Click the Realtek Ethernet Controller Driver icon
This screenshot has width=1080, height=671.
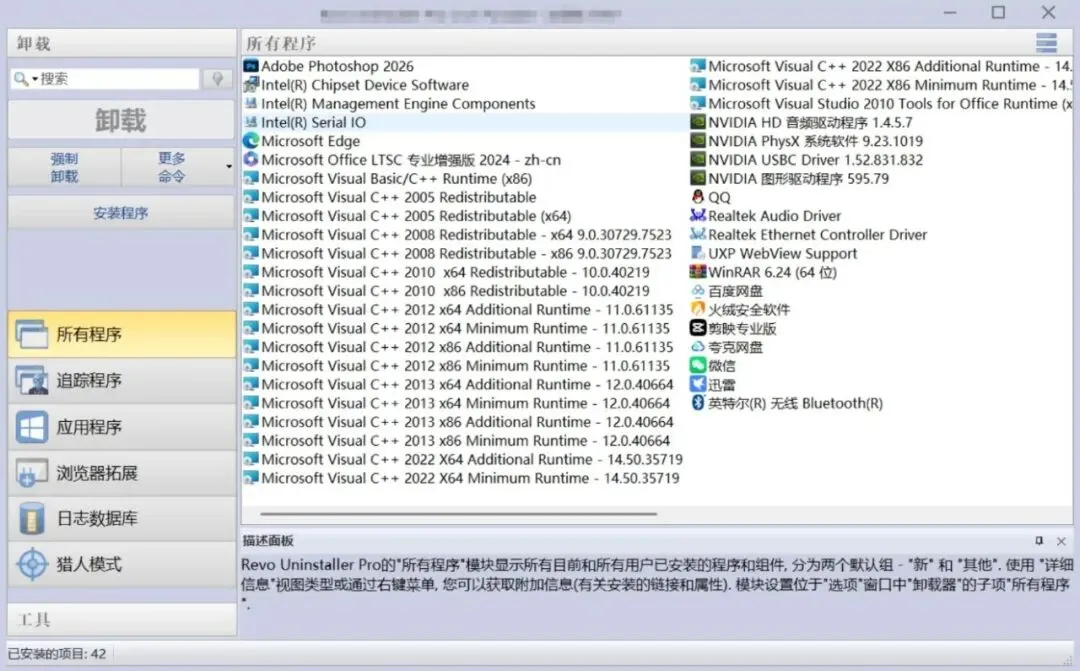[698, 234]
